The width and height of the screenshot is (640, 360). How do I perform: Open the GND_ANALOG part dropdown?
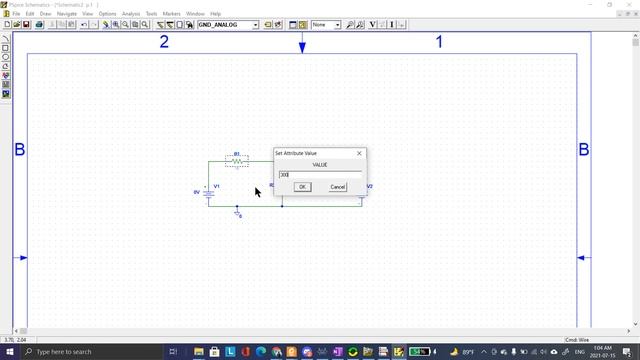[255, 25]
